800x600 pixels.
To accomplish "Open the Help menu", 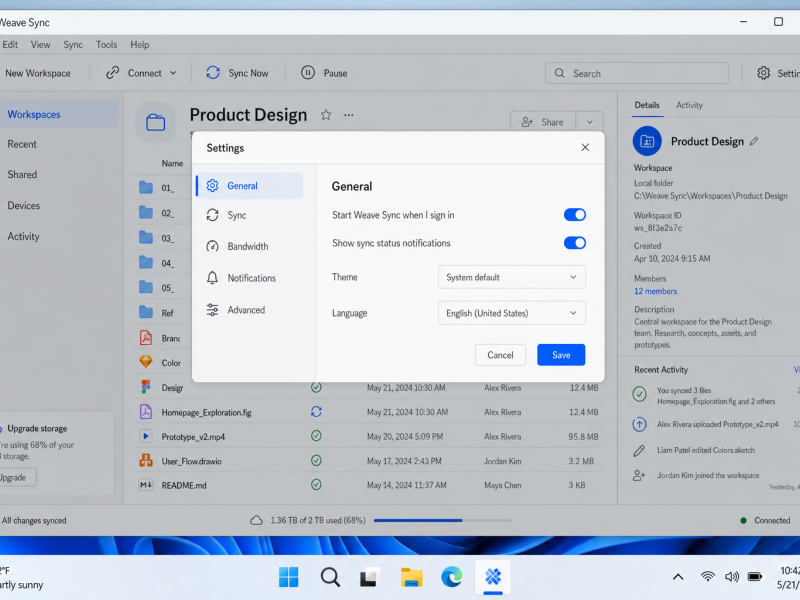I will coord(140,44).
